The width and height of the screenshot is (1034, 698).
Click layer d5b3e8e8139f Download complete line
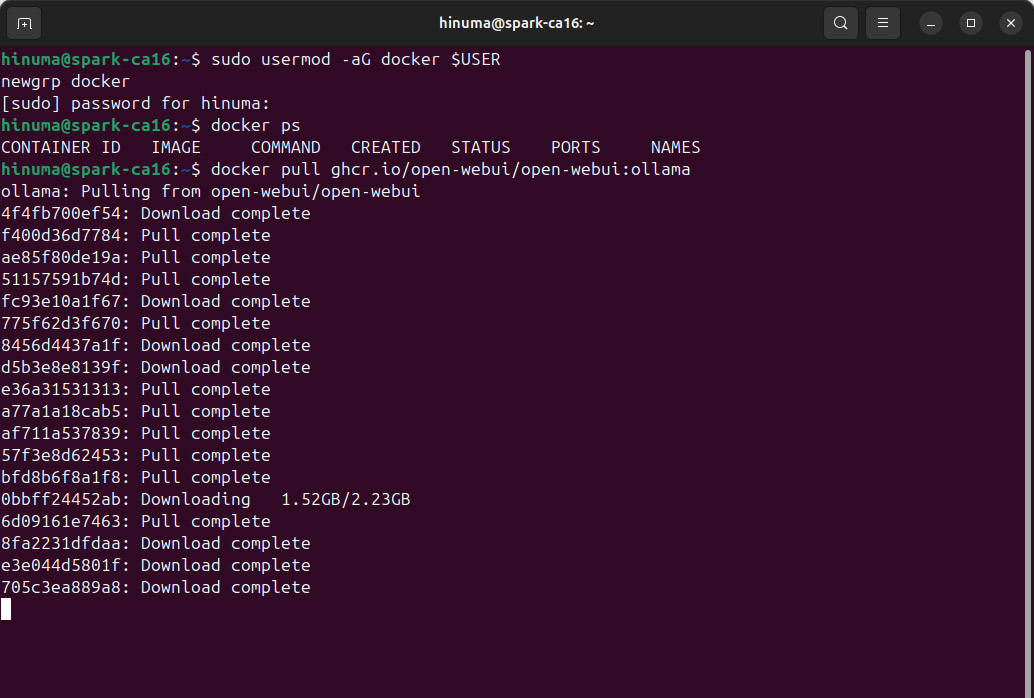(x=156, y=367)
